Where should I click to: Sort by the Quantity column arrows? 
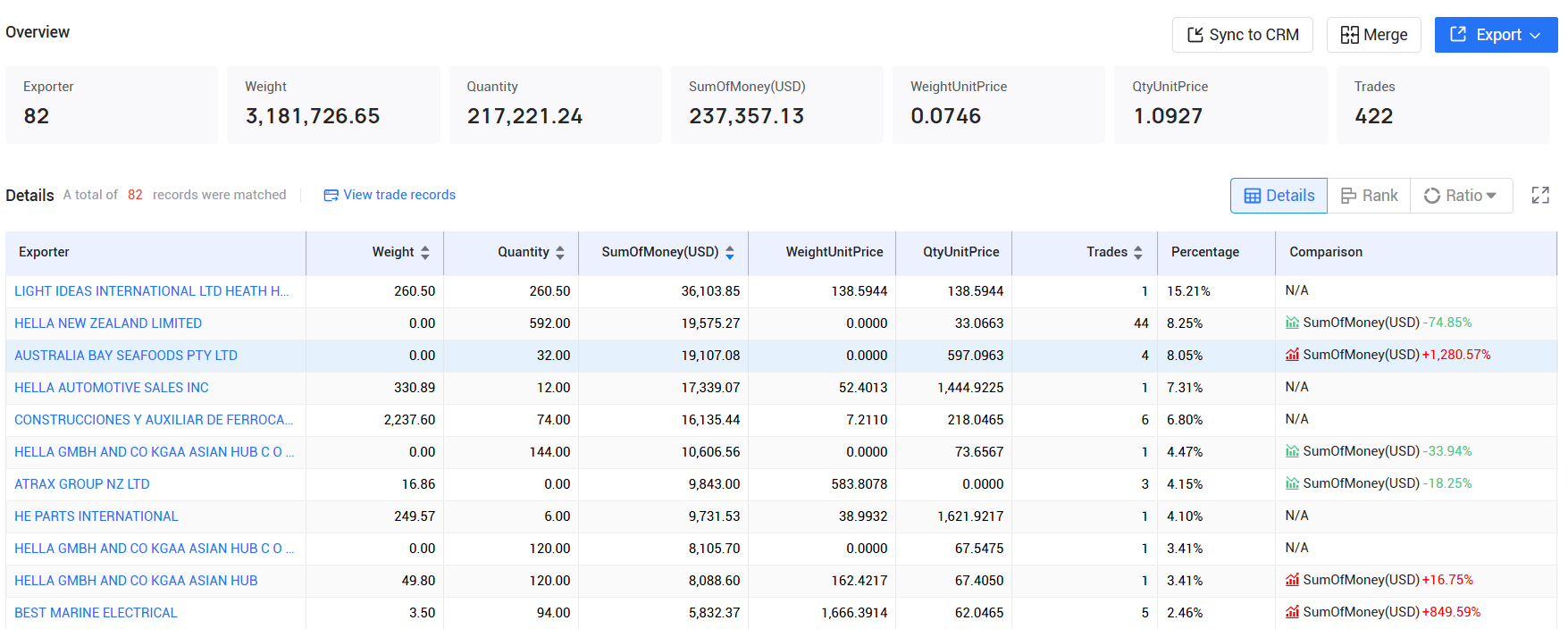tap(560, 253)
